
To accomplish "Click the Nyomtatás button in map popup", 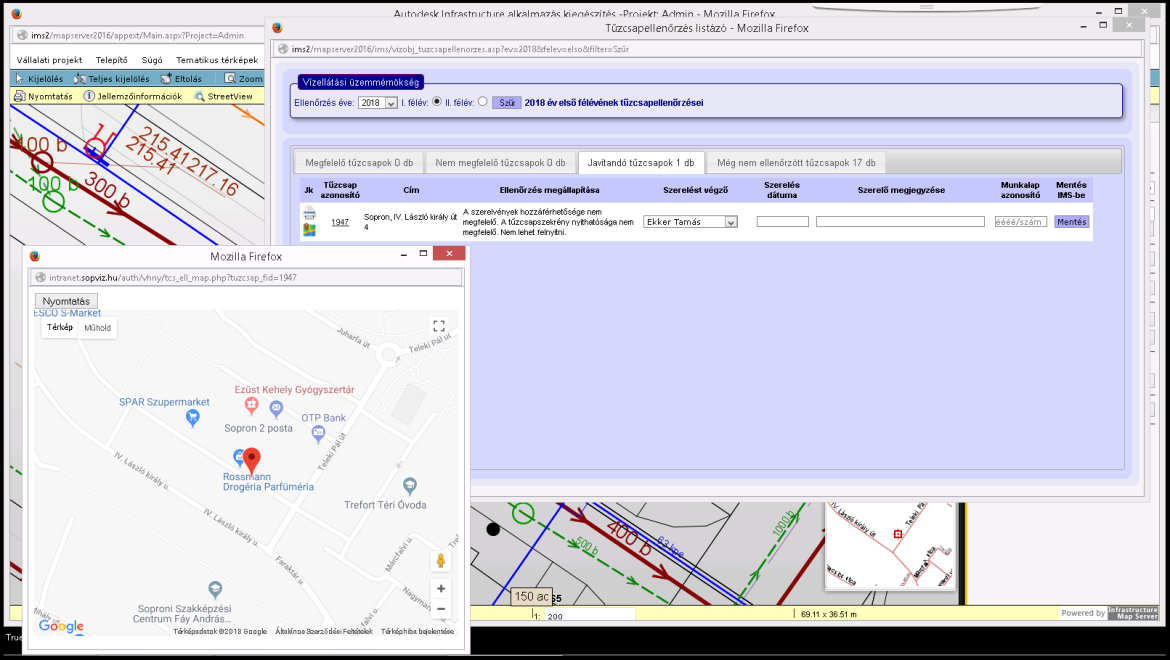I will [66, 301].
